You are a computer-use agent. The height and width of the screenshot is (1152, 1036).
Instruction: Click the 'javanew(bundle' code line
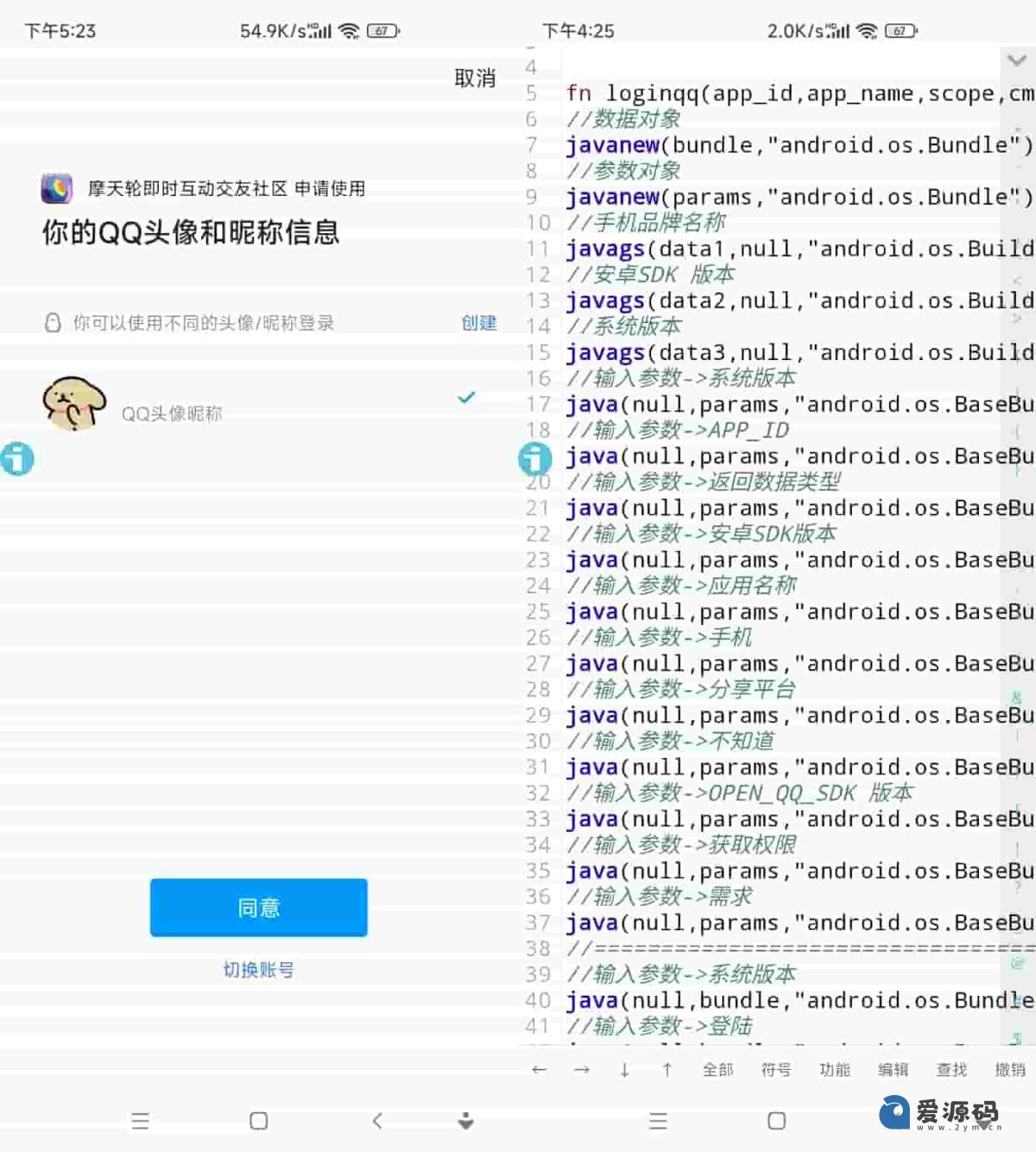[x=799, y=145]
